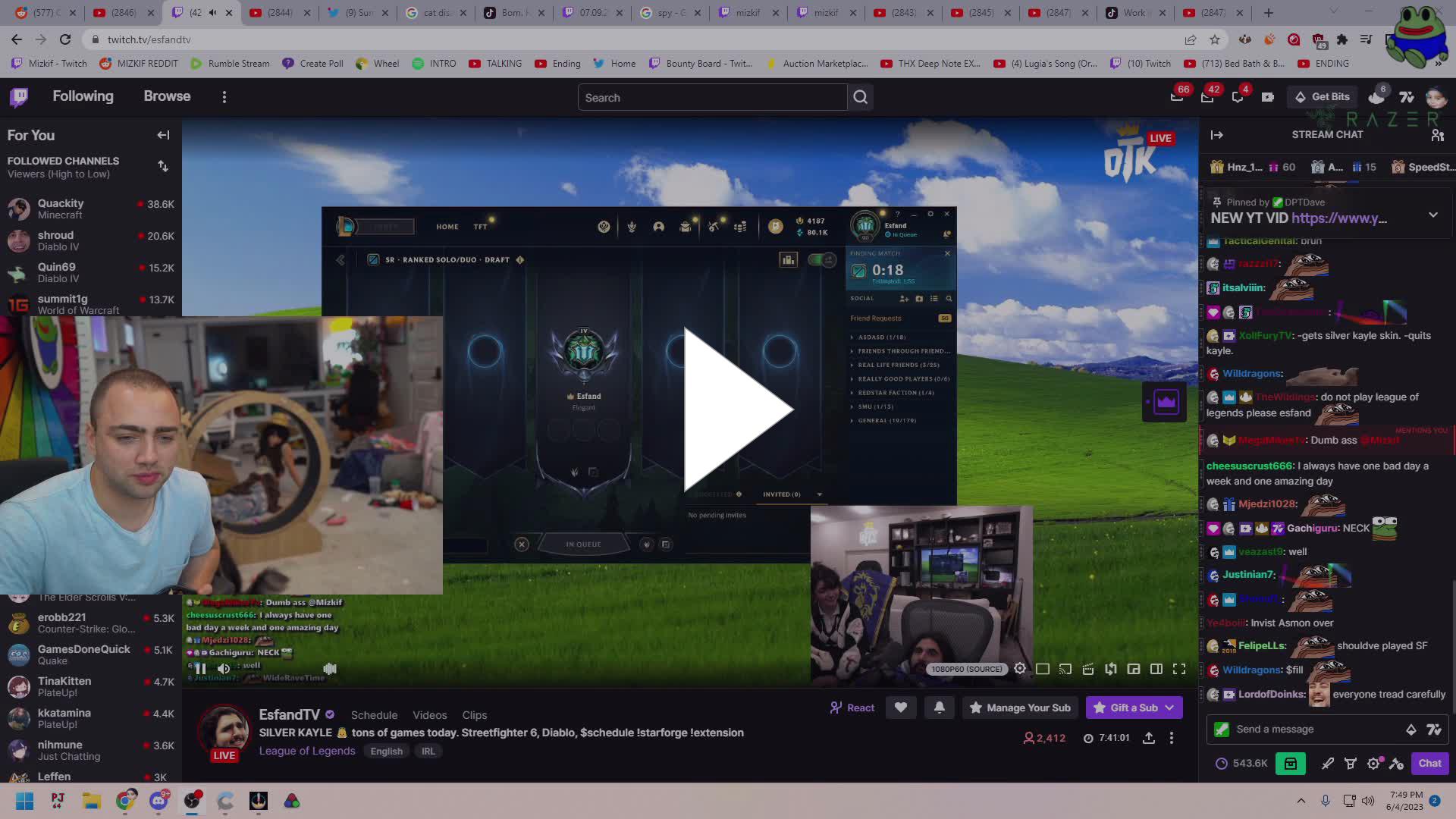The image size is (1456, 819).
Task: Open the Bits emote picker in chat input
Action: [1411, 729]
